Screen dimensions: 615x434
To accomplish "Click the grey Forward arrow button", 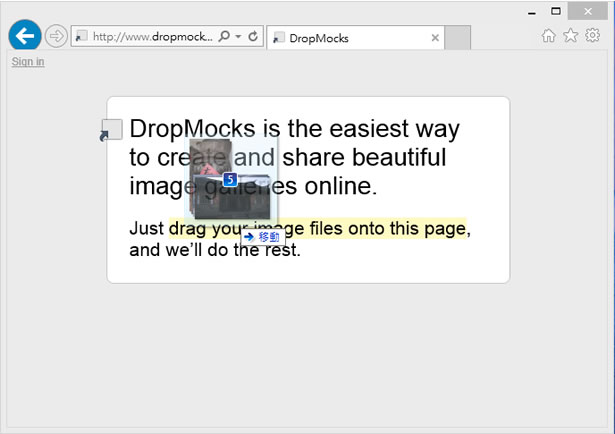I will pos(56,37).
